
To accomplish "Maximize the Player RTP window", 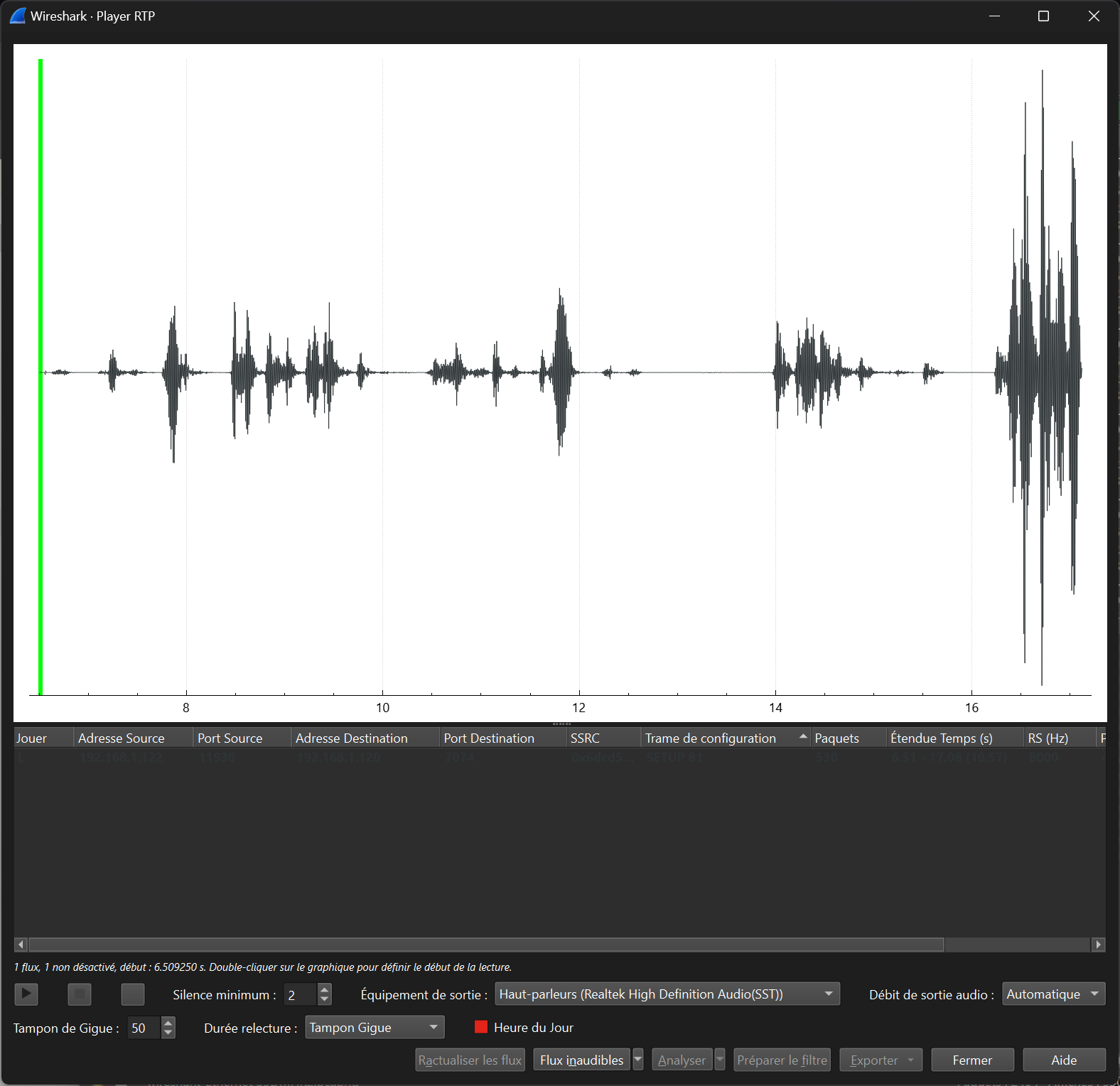I will 1043,16.
